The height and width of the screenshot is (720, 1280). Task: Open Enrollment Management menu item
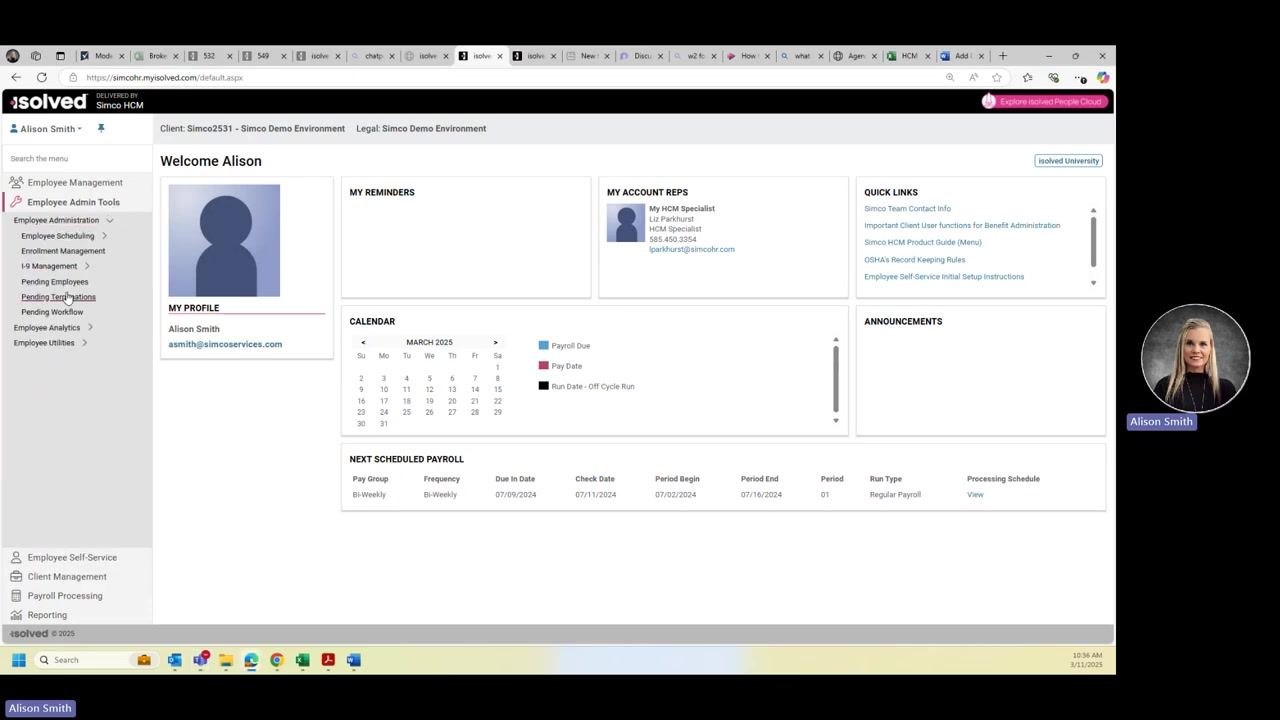pos(63,251)
